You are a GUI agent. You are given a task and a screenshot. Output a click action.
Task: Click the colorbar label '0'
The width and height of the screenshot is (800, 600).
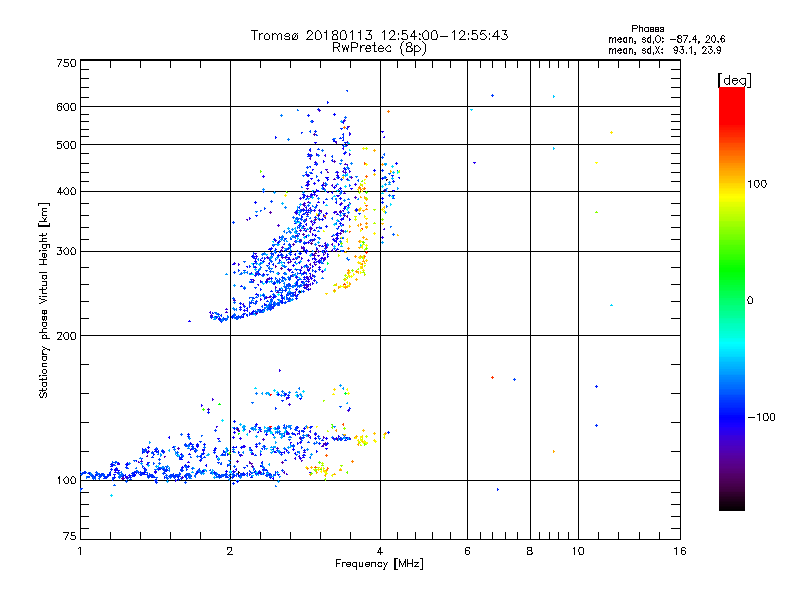750,301
